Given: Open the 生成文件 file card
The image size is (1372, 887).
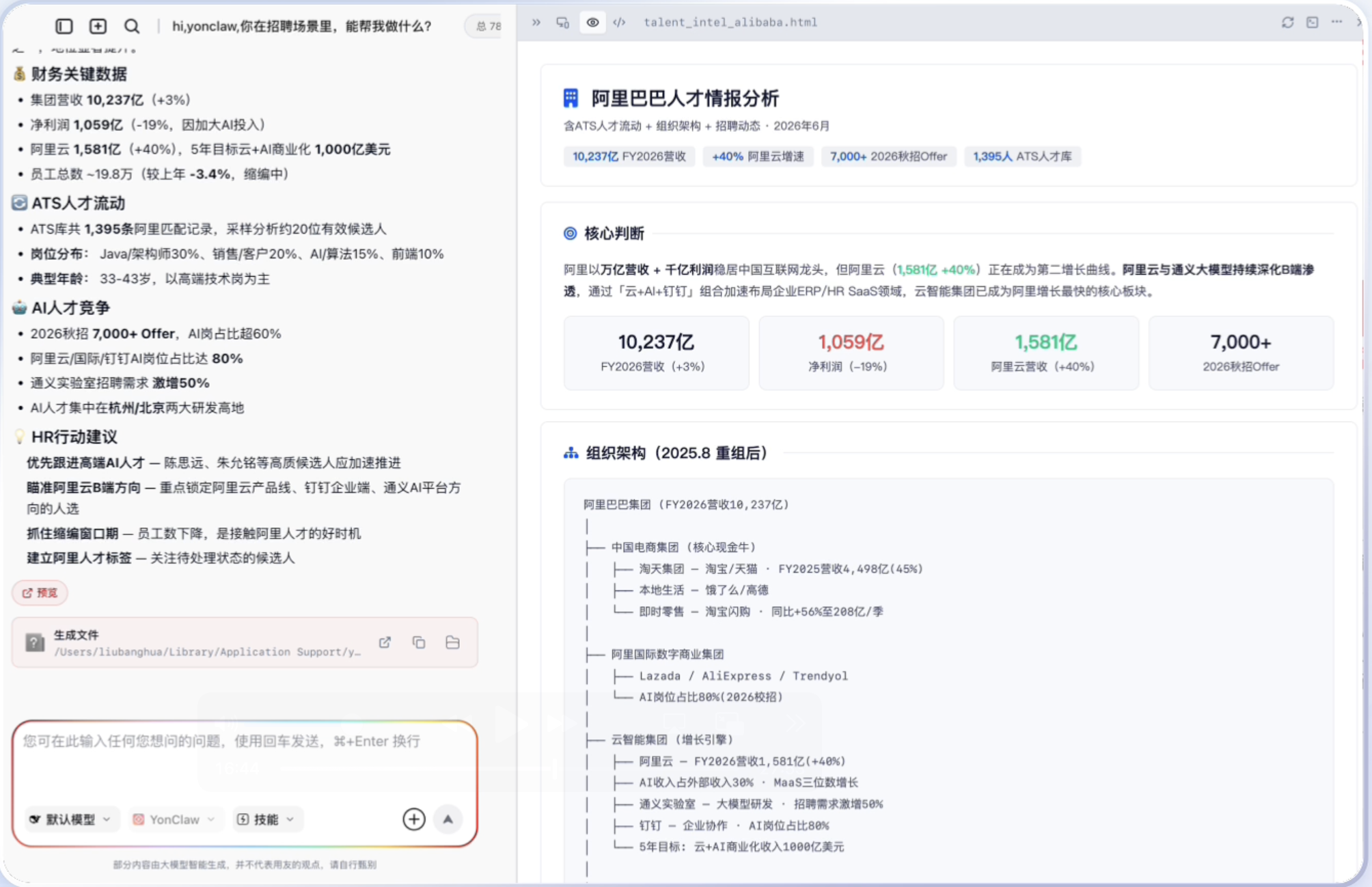Looking at the screenshot, I should pyautogui.click(x=245, y=642).
